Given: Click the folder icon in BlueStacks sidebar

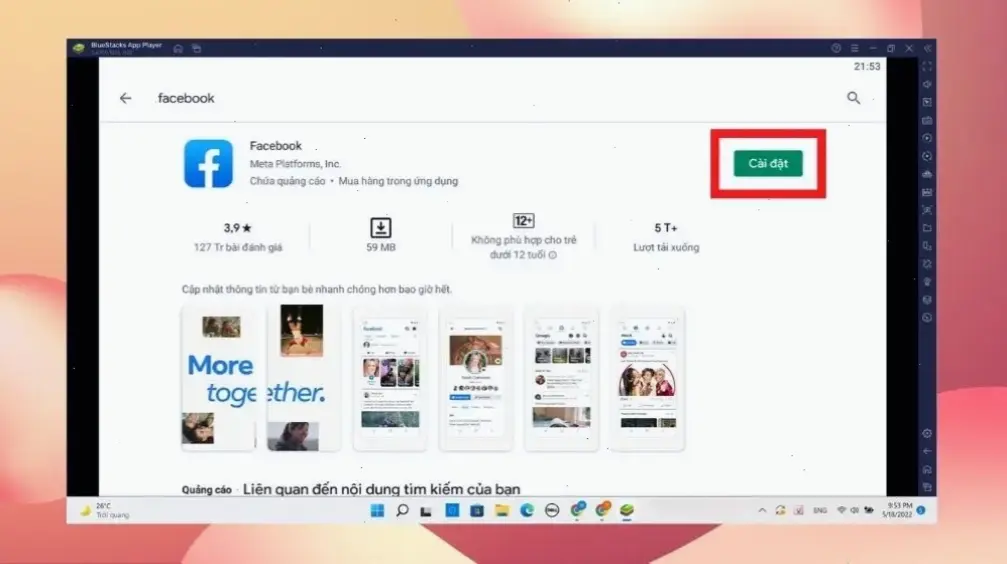Looking at the screenshot, I should point(927,228).
